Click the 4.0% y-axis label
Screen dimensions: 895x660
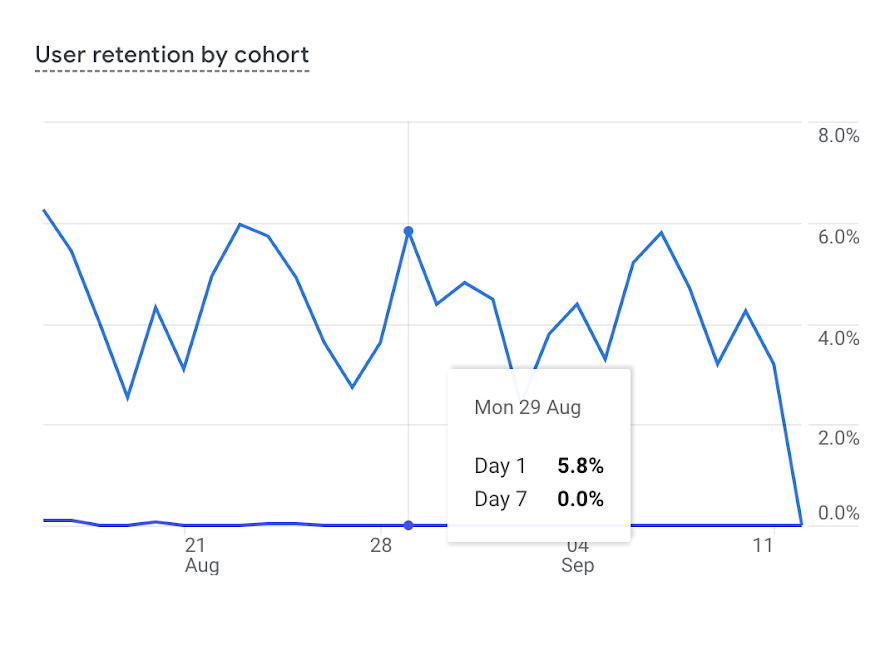838,338
